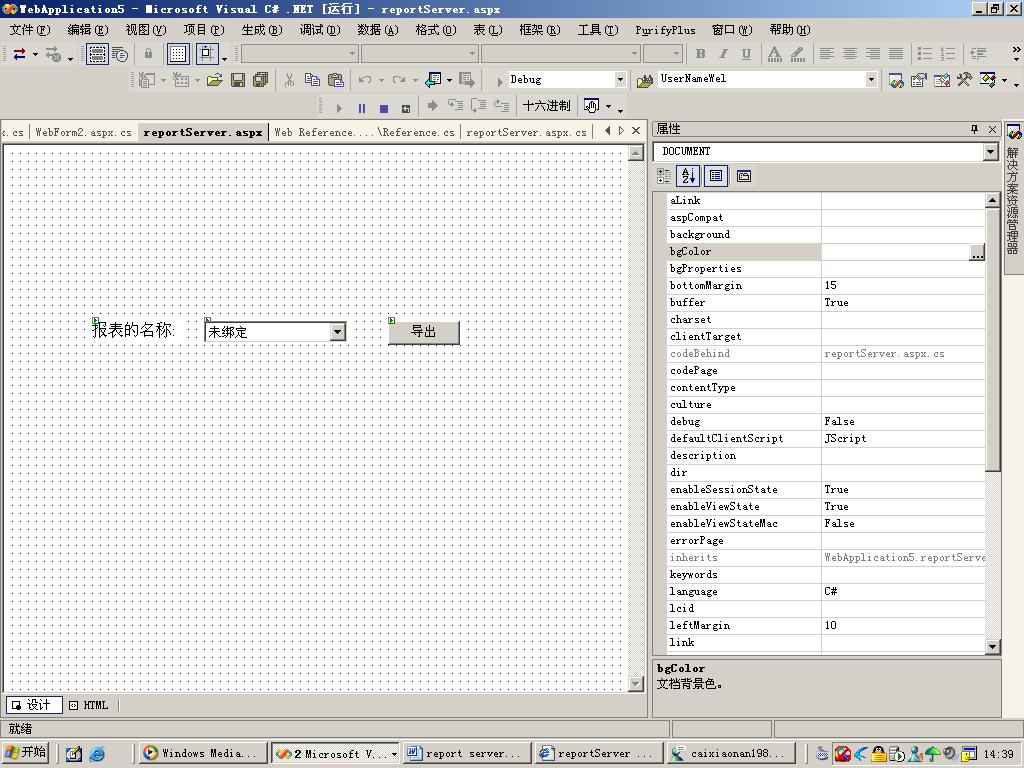
Task: Click the Align Left icon
Action: coord(827,54)
